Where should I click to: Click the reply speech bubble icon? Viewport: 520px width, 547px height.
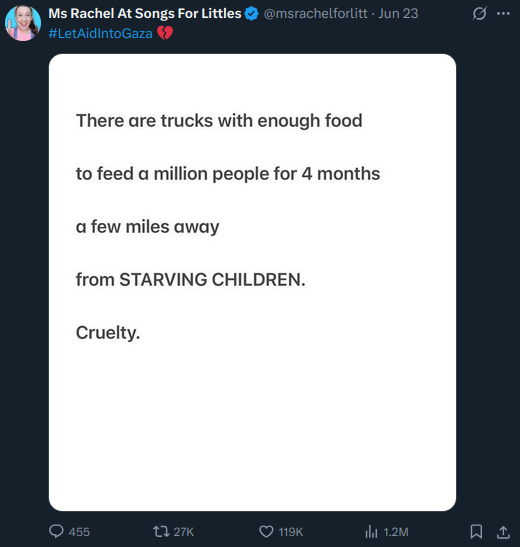(56, 531)
